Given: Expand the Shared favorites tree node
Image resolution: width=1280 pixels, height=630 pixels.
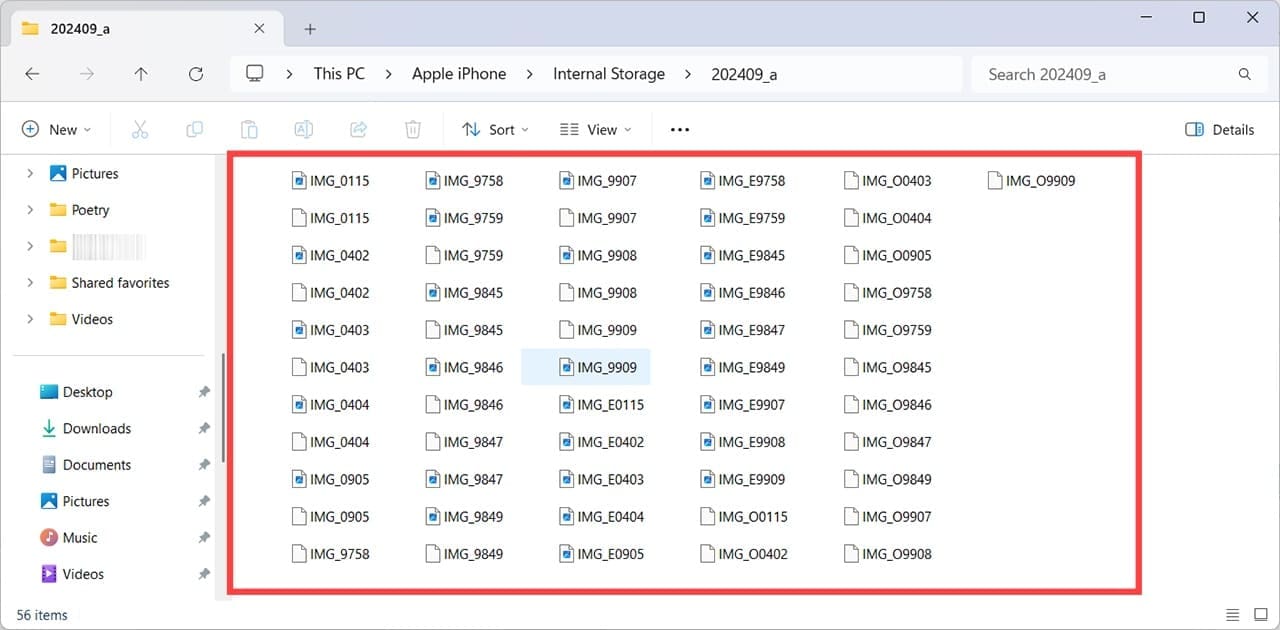Looking at the screenshot, I should (30, 283).
